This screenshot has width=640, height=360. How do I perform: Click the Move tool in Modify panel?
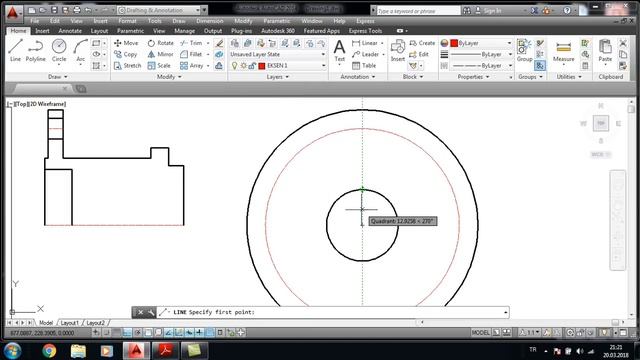point(126,43)
